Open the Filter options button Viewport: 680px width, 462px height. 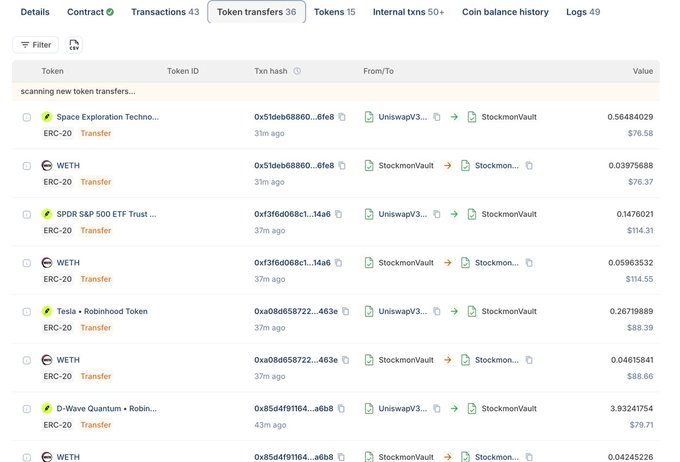pyautogui.click(x=36, y=45)
